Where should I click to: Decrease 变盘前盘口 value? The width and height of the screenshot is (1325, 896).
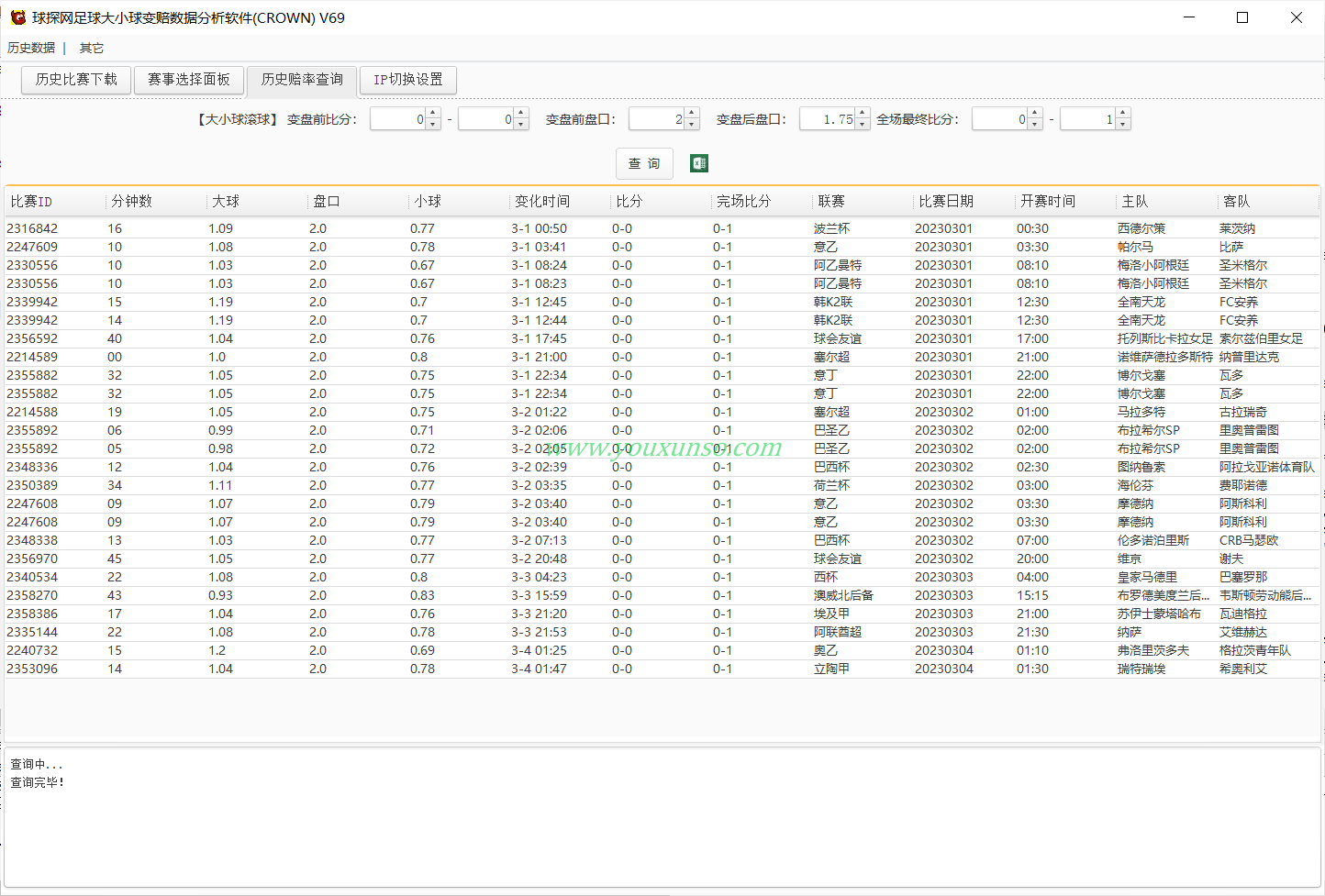tap(692, 124)
